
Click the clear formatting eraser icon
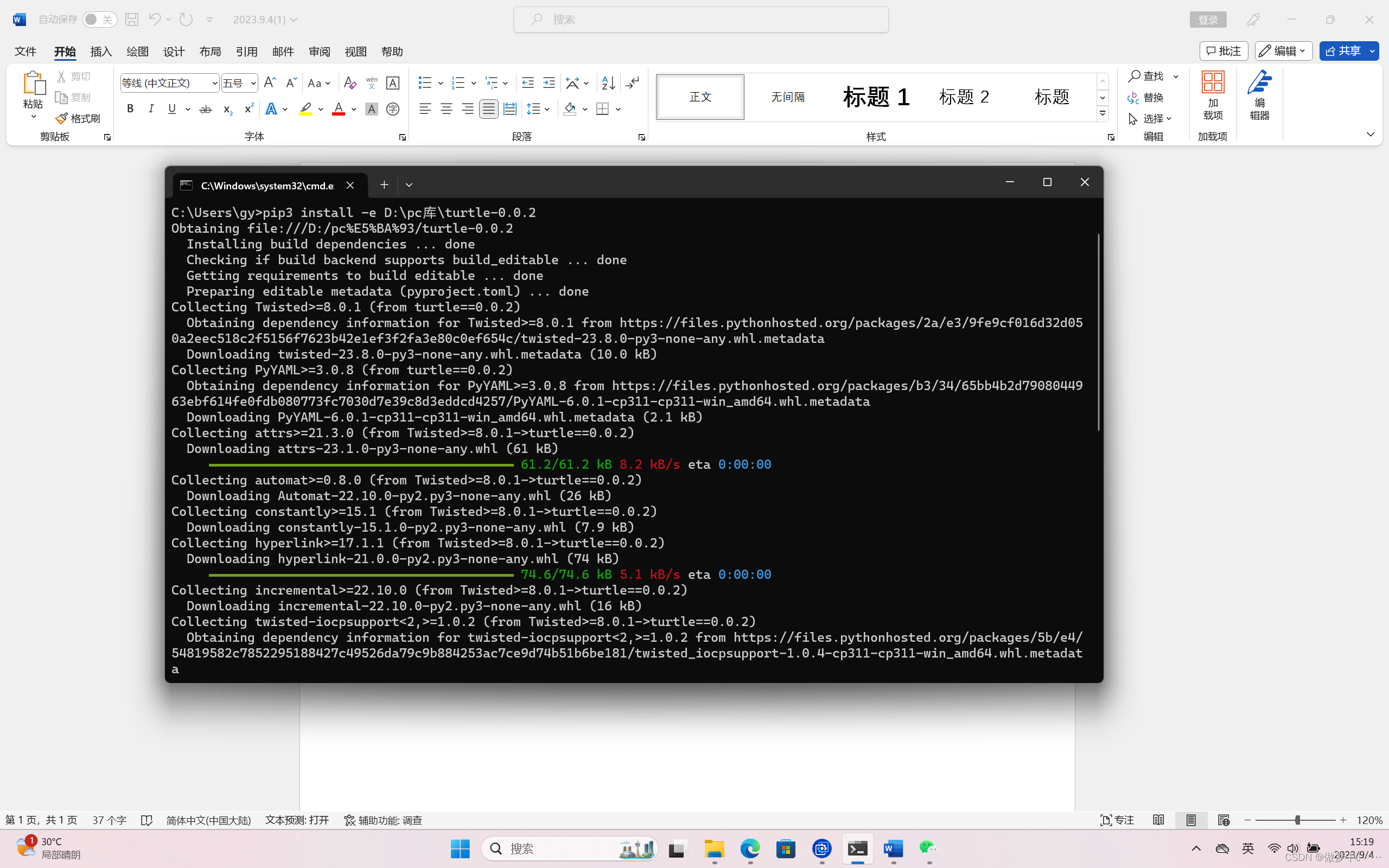click(x=349, y=83)
